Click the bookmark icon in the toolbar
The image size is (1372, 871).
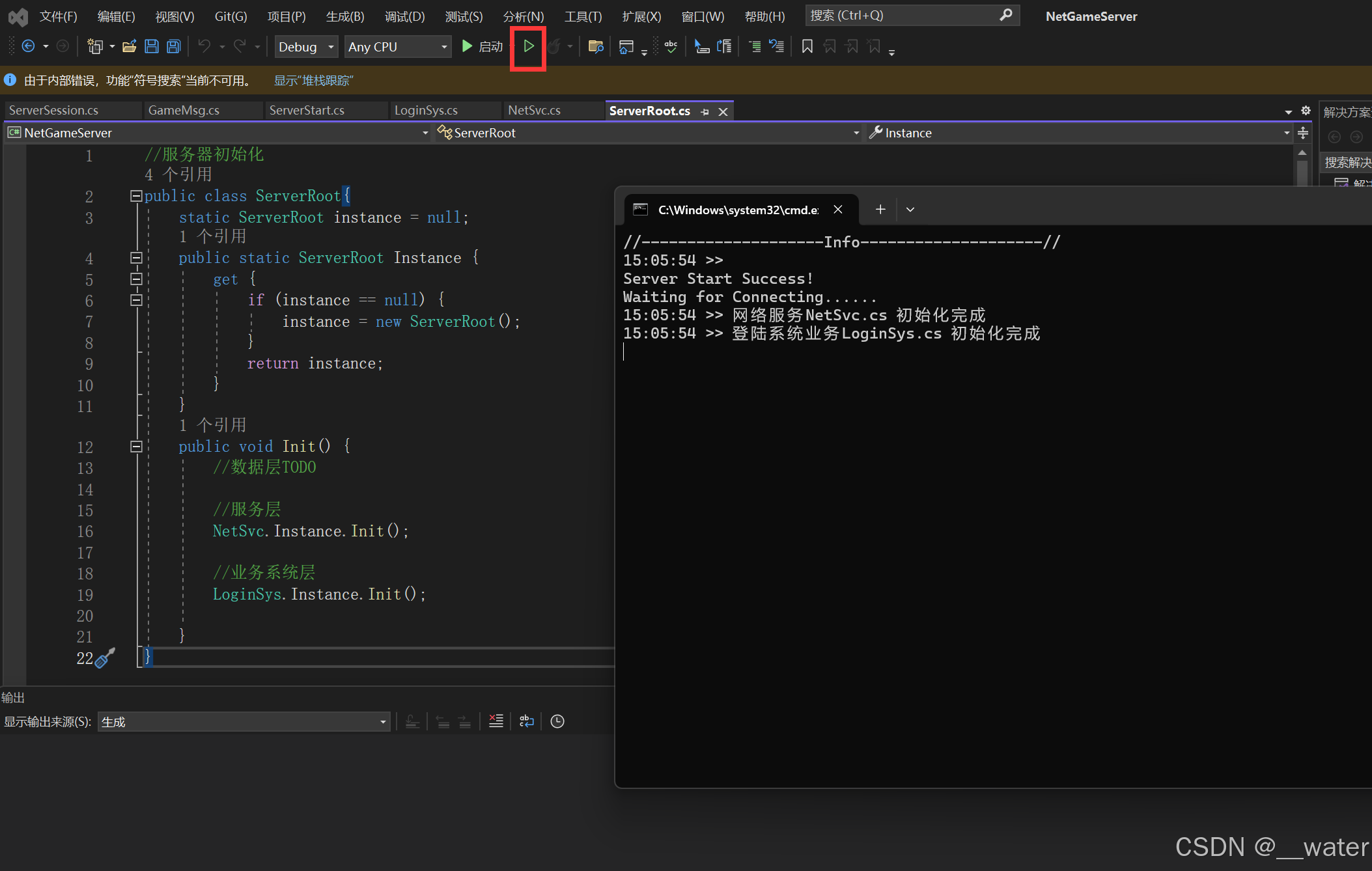coord(807,46)
